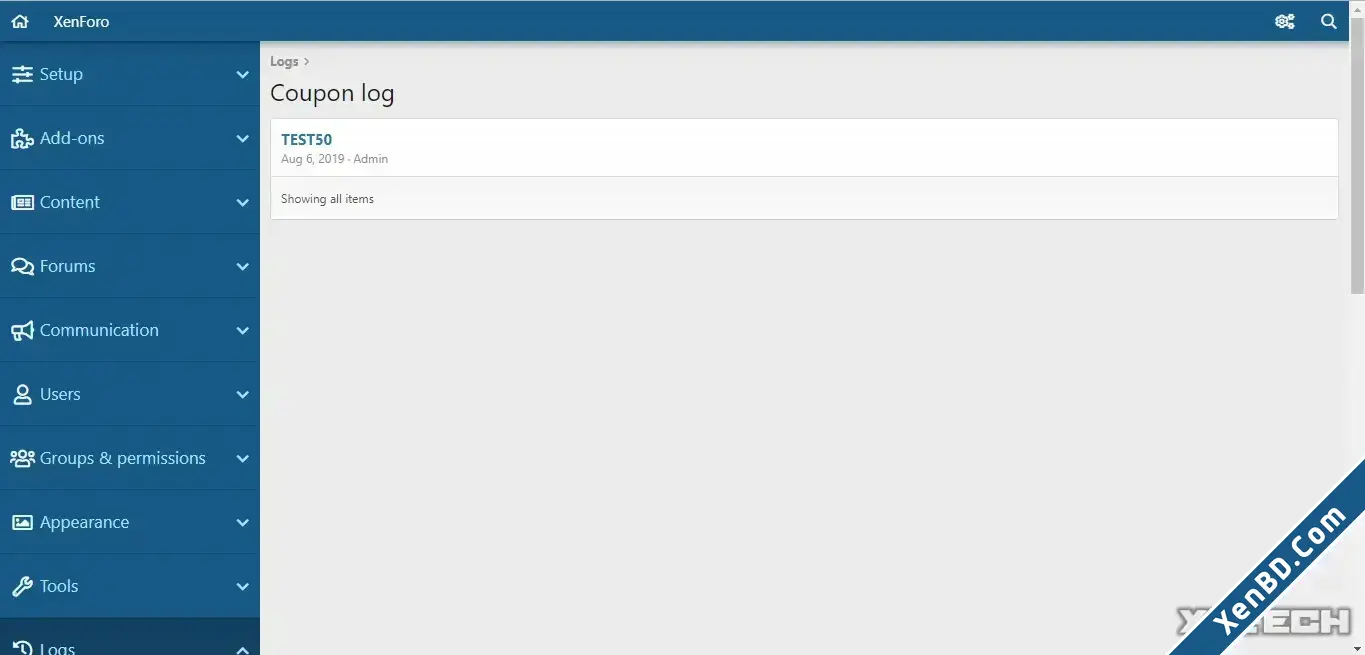Screen dimensions: 1365x655
Task: Expand the Setup section chevron
Action: 242,74
